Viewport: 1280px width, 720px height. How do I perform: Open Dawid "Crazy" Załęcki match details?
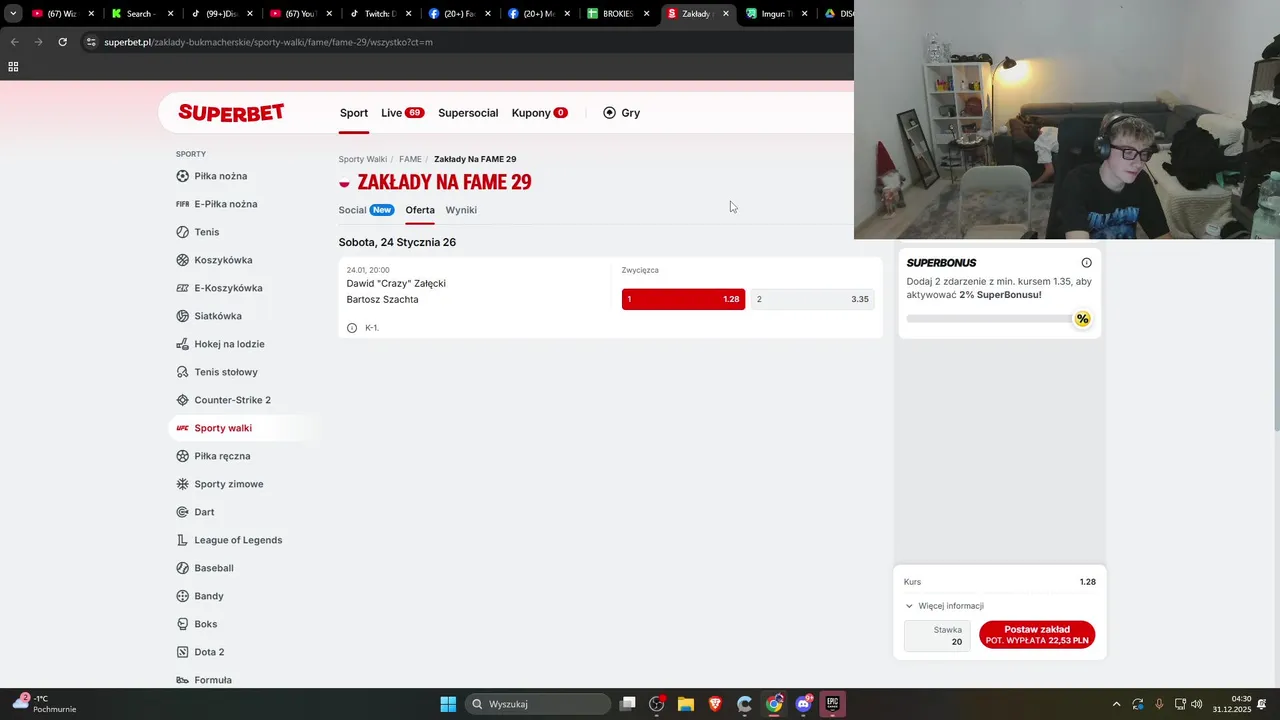tap(396, 283)
